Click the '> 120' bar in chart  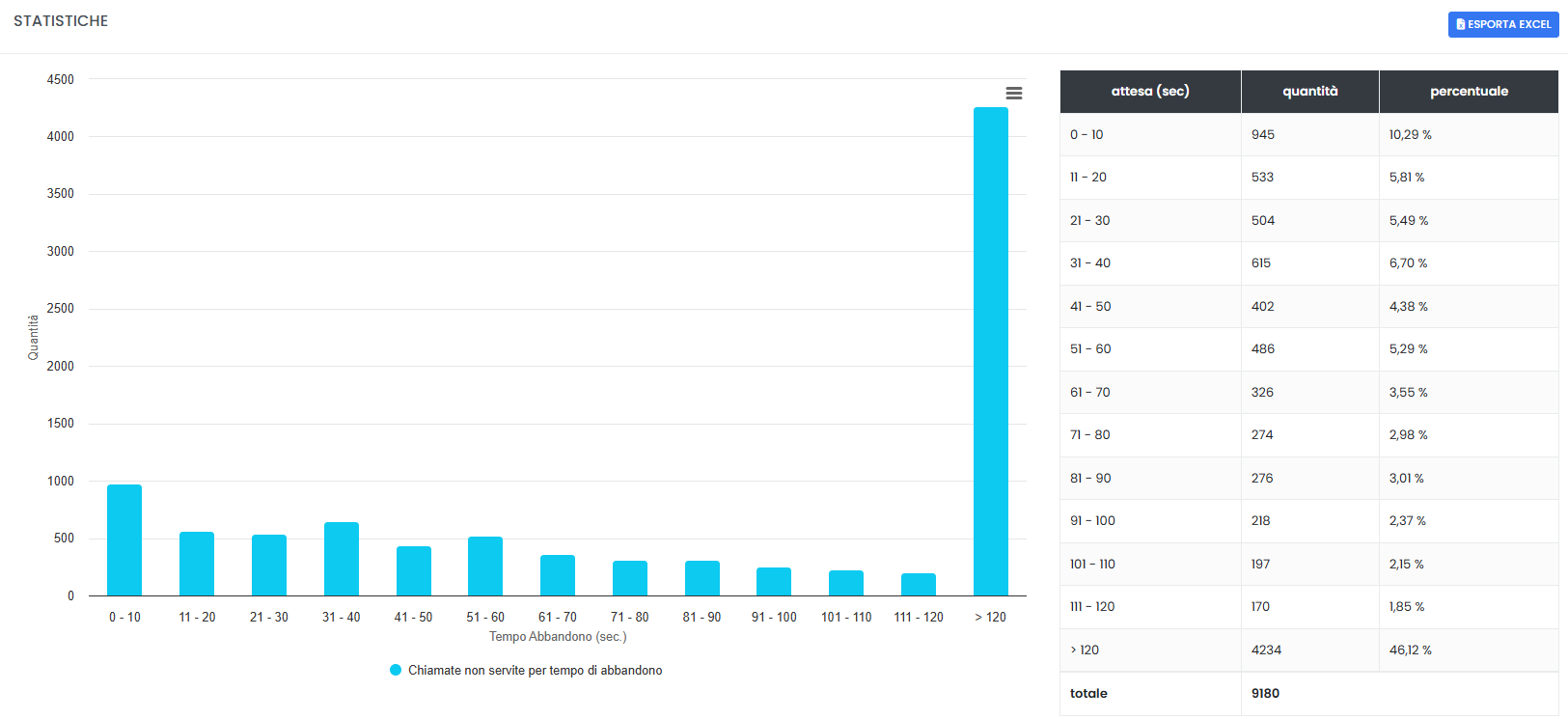click(990, 351)
